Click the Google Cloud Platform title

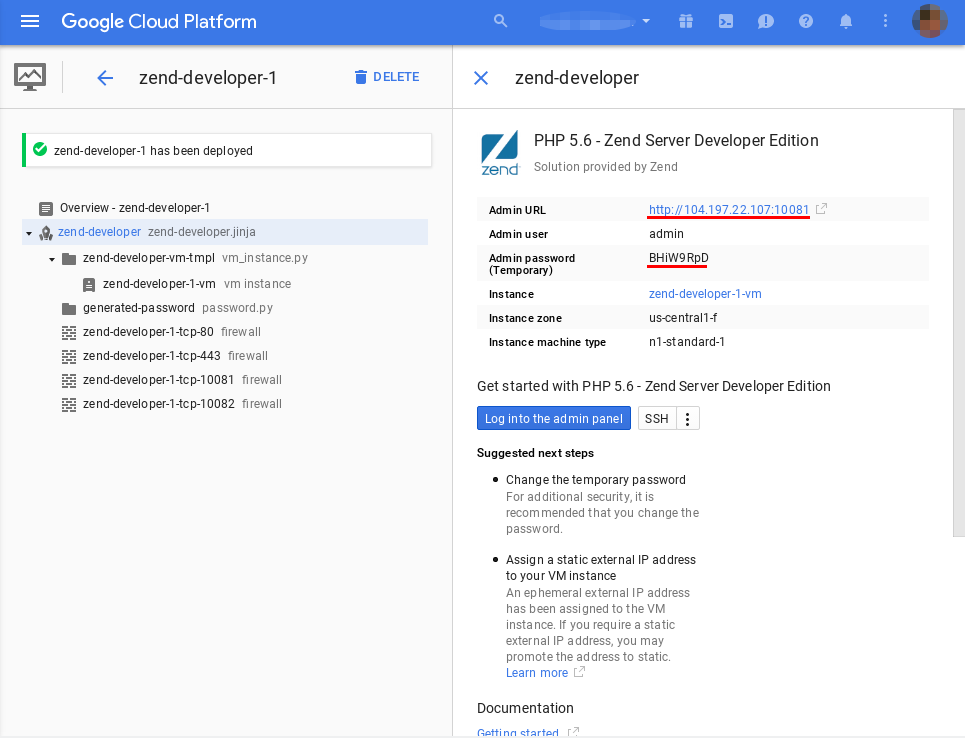pos(159,22)
